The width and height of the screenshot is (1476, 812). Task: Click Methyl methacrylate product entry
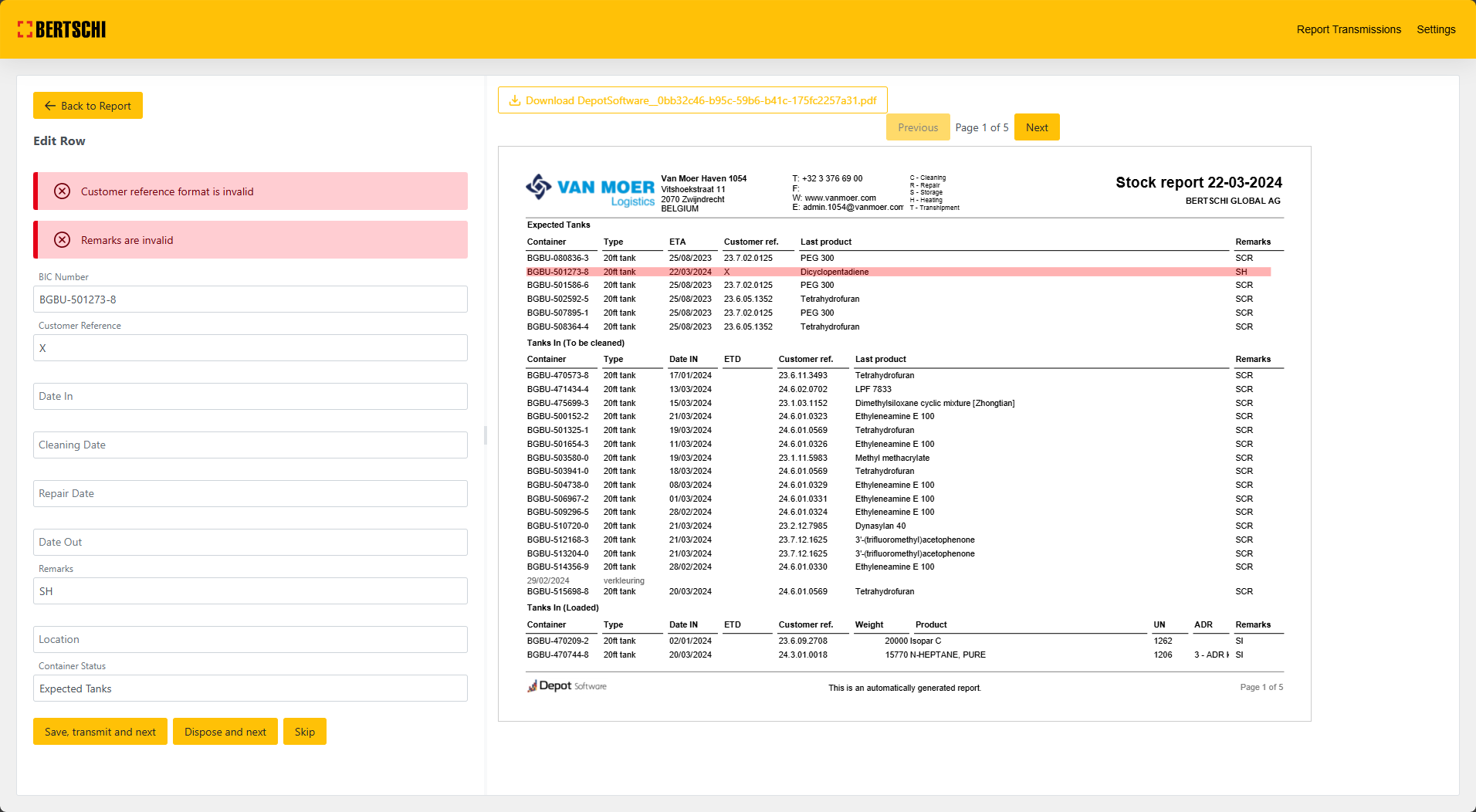tap(892, 458)
